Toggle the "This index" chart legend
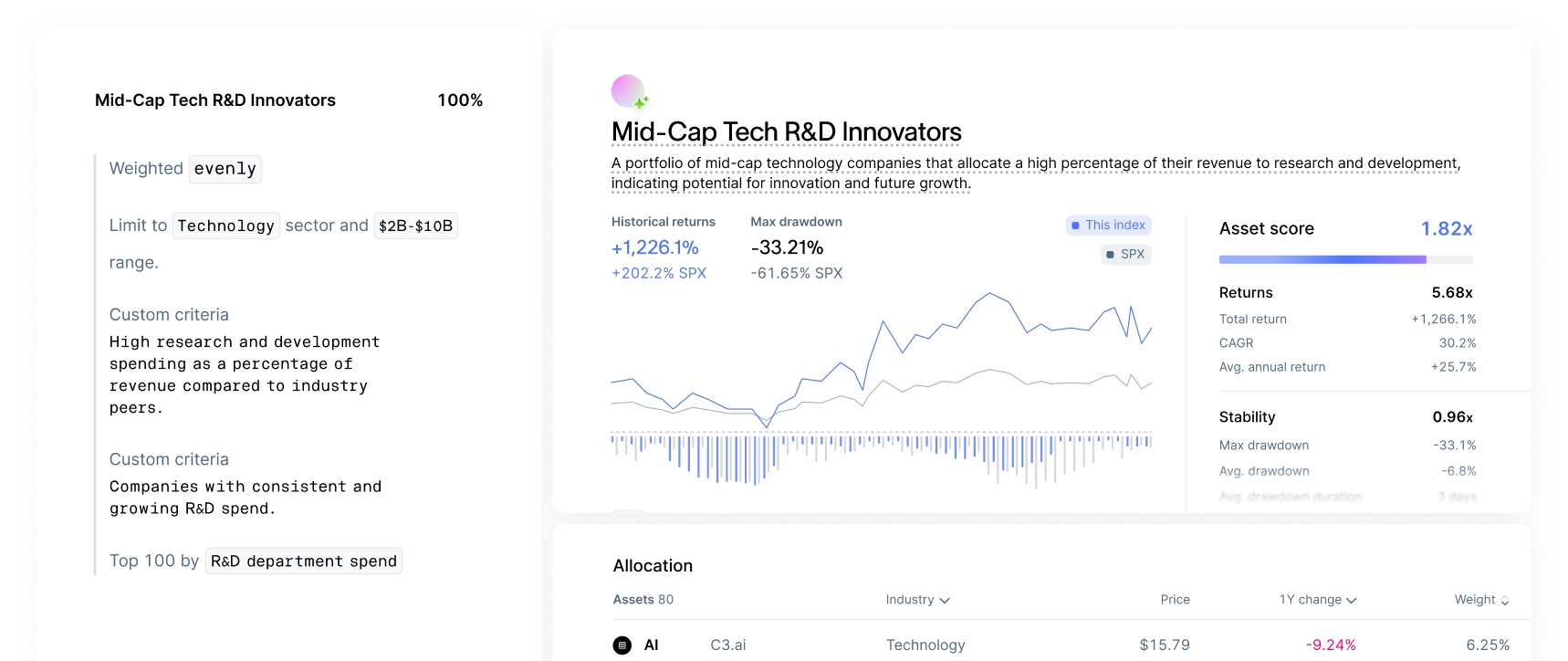Image resolution: width=1568 pixels, height=661 pixels. click(x=1108, y=226)
